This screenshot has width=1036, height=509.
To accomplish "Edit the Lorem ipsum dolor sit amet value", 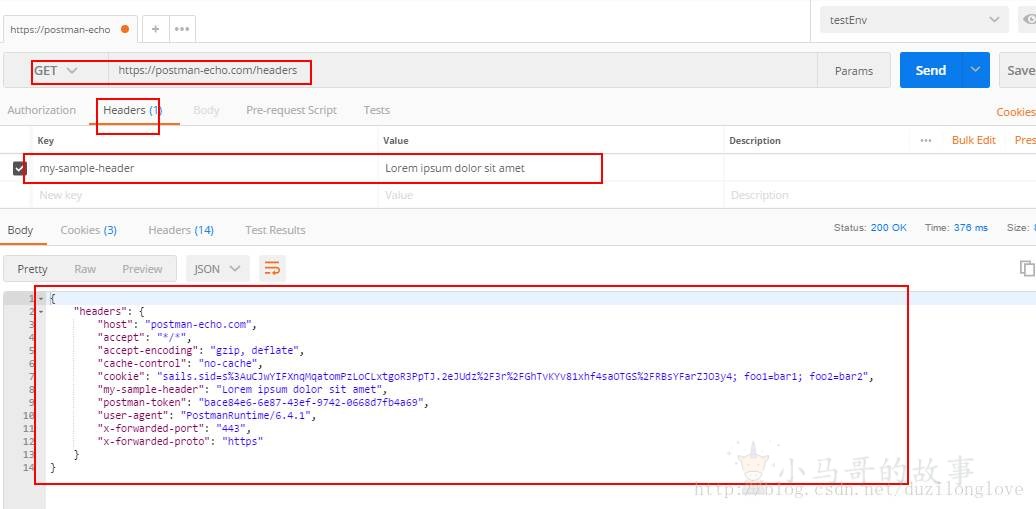I will (x=551, y=168).
